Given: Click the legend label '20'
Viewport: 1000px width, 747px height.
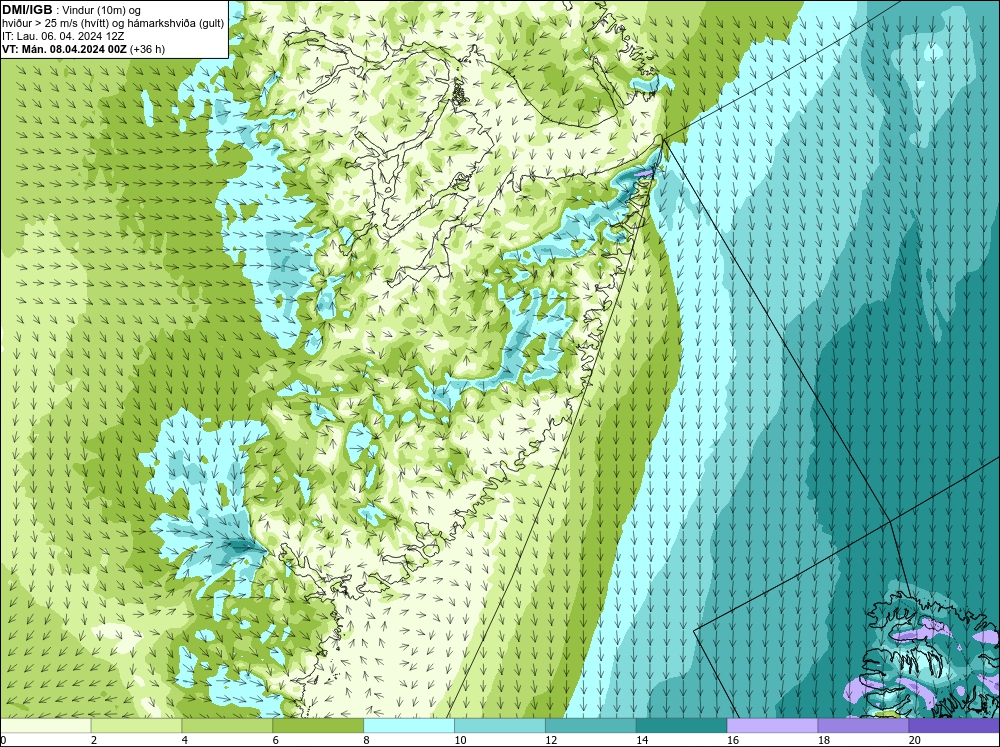Looking at the screenshot, I should click(915, 740).
